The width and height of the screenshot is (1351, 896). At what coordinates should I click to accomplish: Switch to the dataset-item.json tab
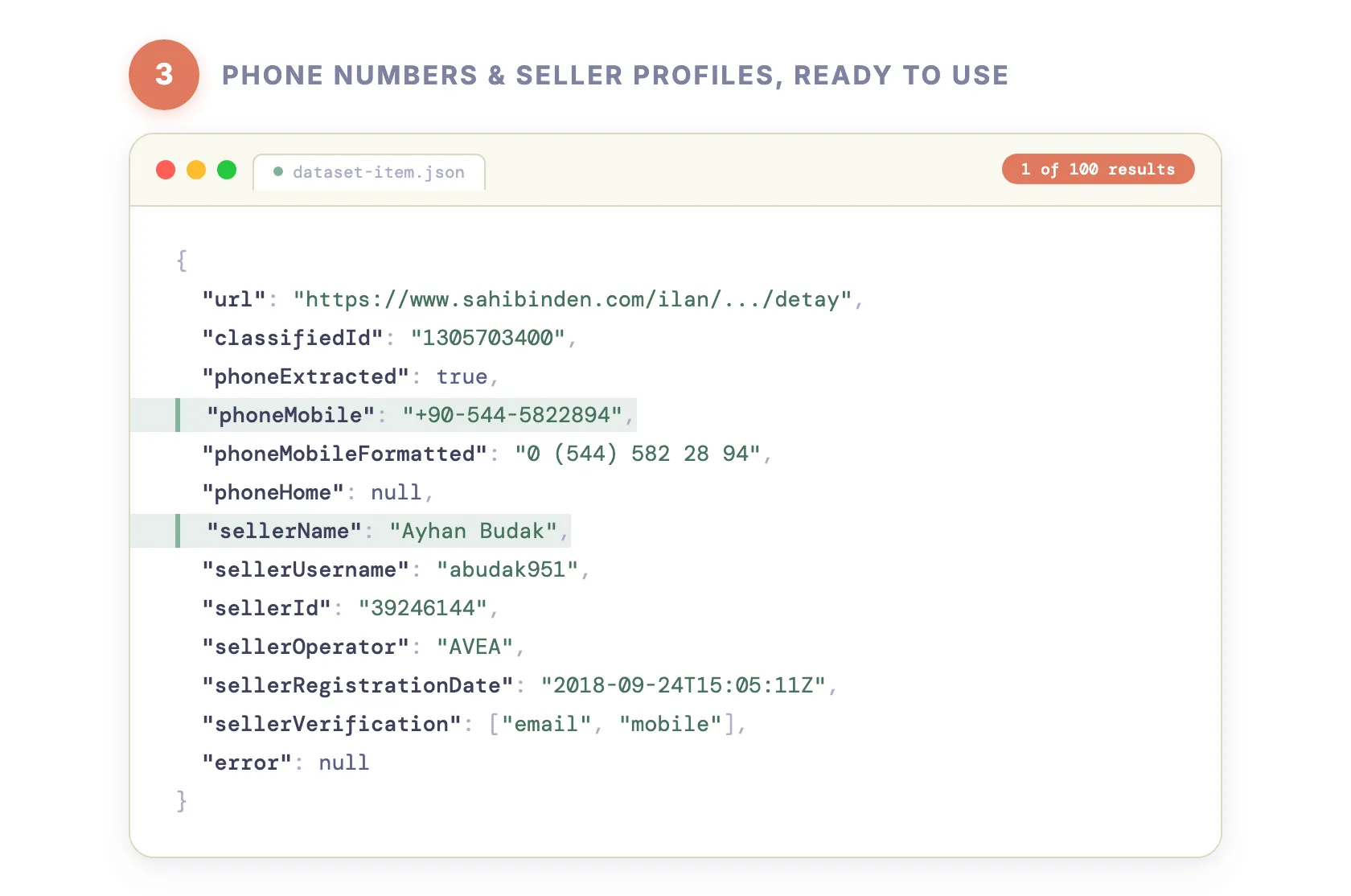pyautogui.click(x=378, y=171)
